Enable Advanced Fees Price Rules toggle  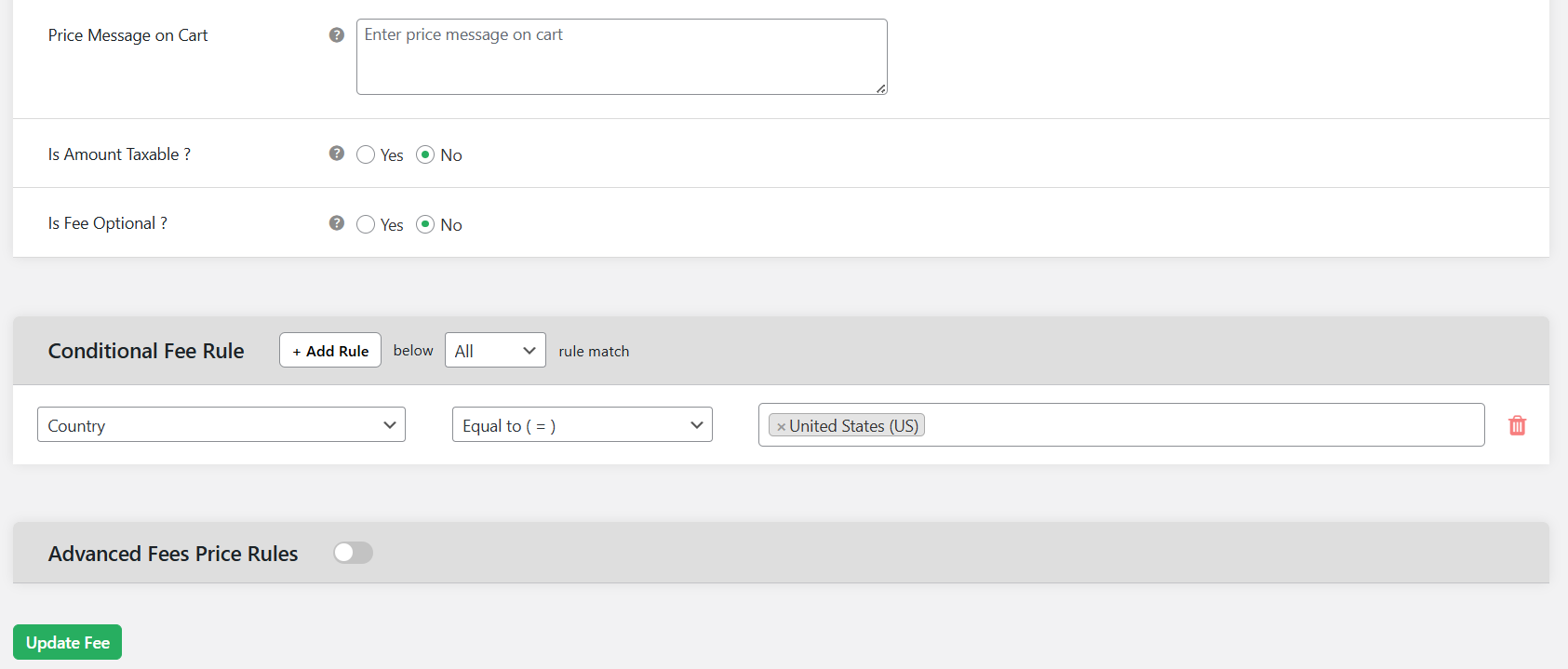(354, 553)
